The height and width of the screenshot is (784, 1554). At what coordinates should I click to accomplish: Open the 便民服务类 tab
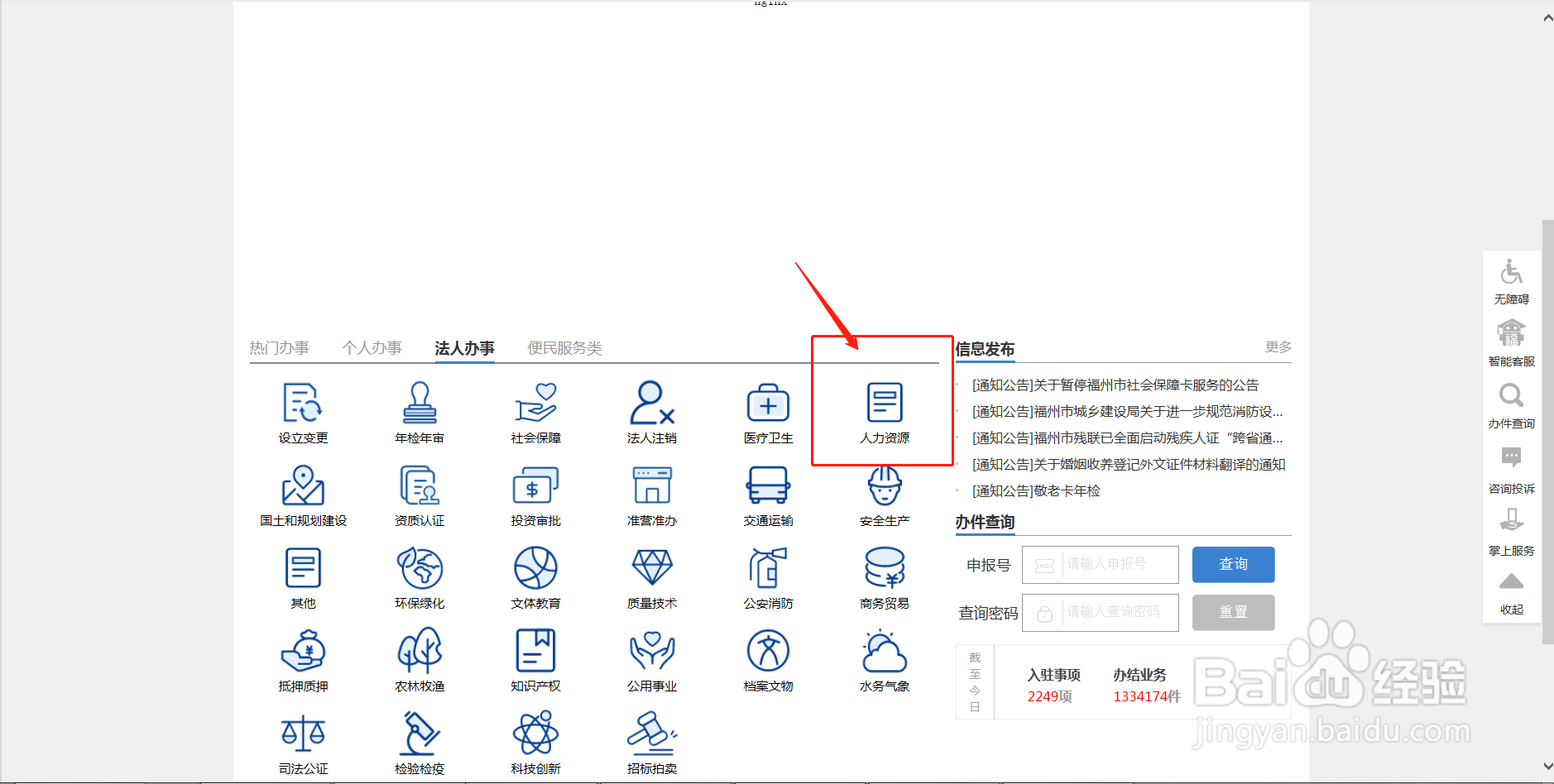coord(565,348)
